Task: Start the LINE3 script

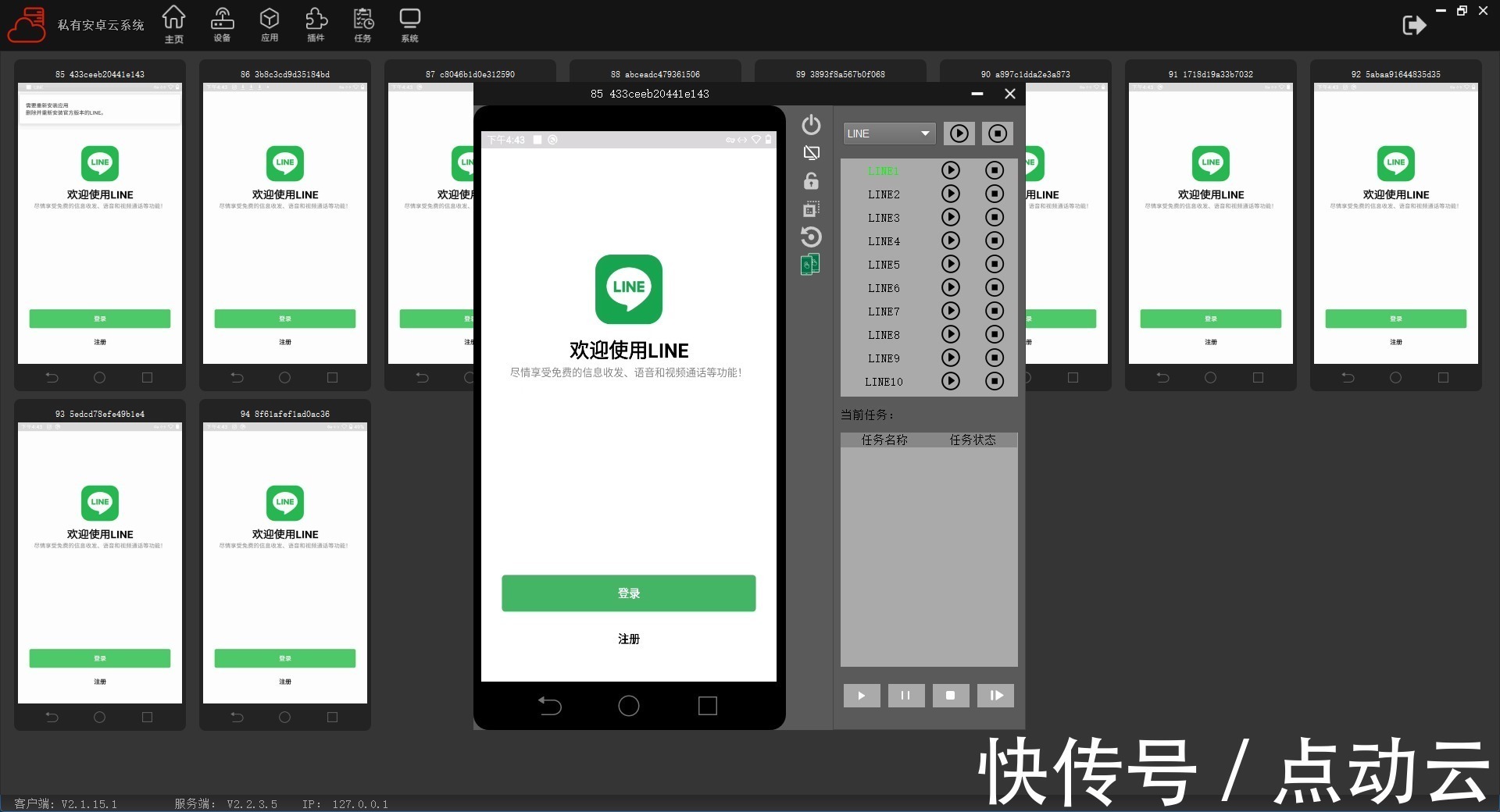Action: (950, 217)
